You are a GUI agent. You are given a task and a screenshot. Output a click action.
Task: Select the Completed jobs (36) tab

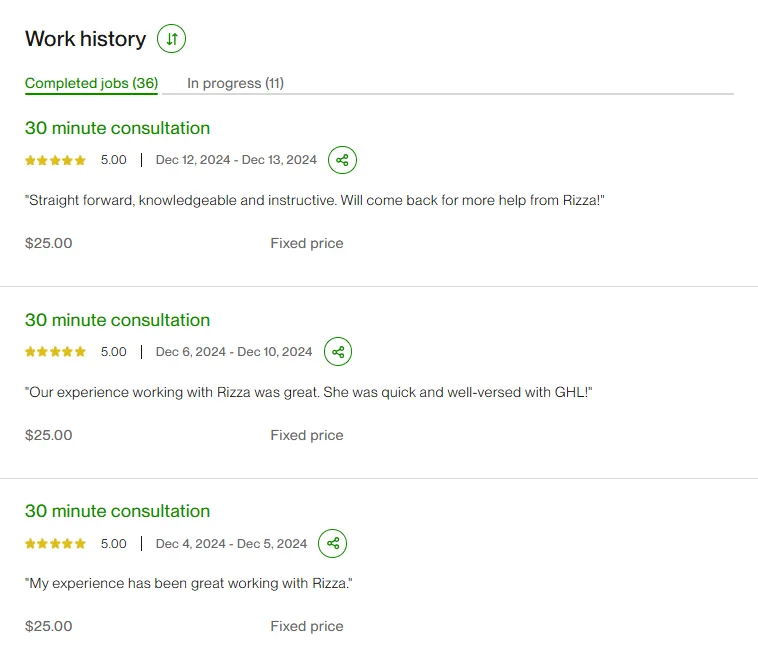[91, 83]
